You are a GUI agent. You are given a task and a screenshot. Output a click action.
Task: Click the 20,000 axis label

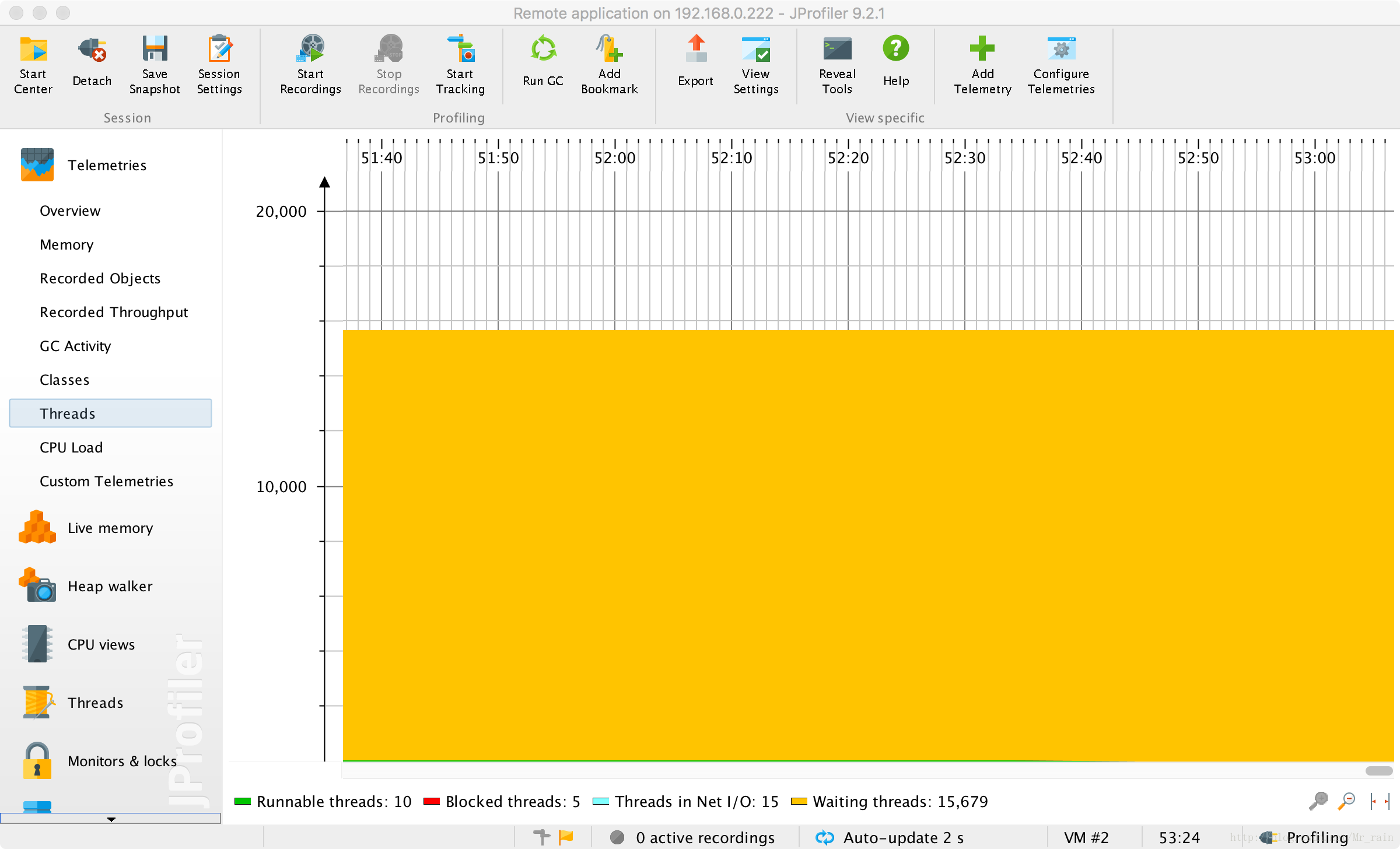(x=281, y=211)
